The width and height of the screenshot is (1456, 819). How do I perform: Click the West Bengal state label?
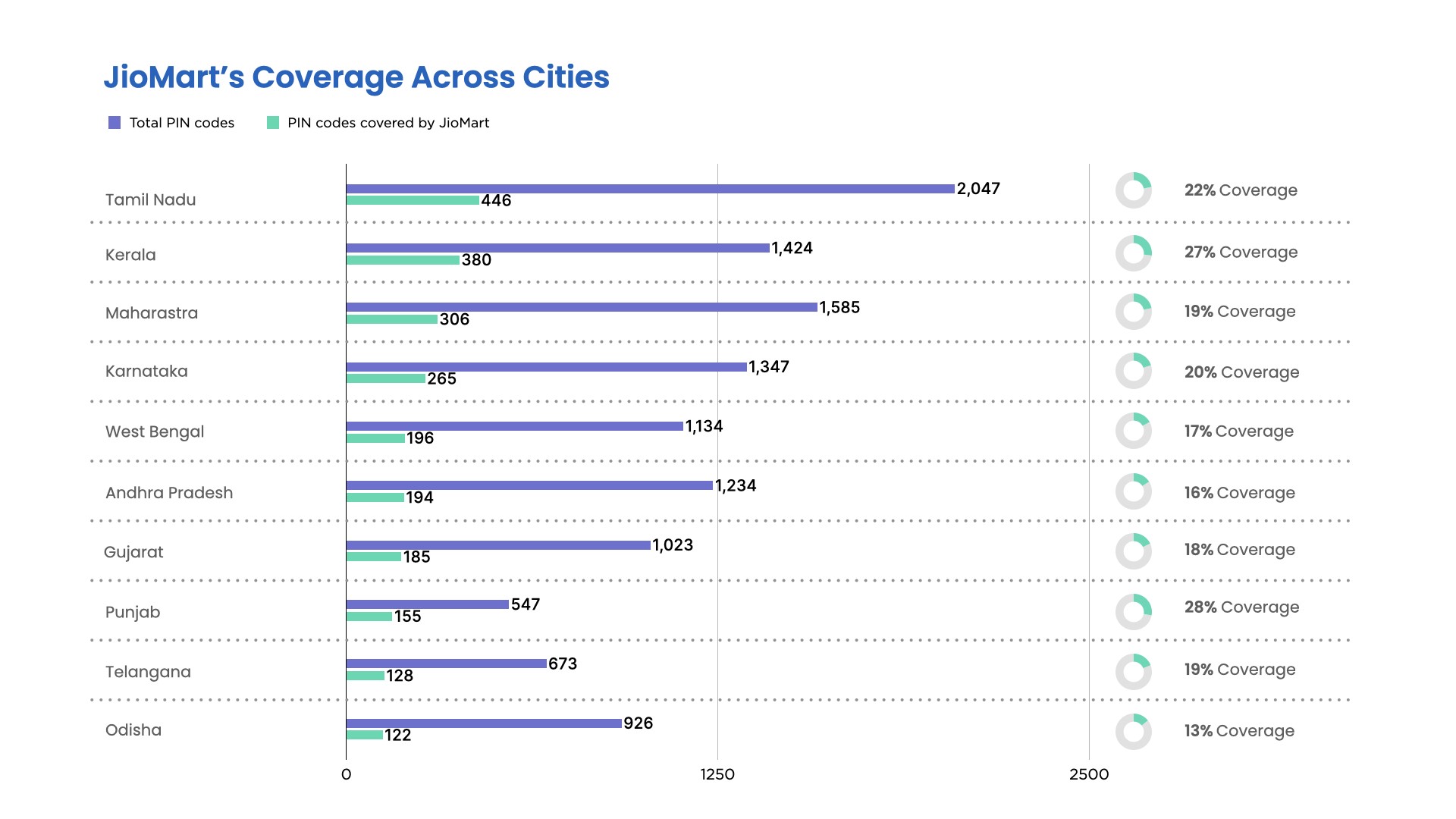click(x=155, y=431)
